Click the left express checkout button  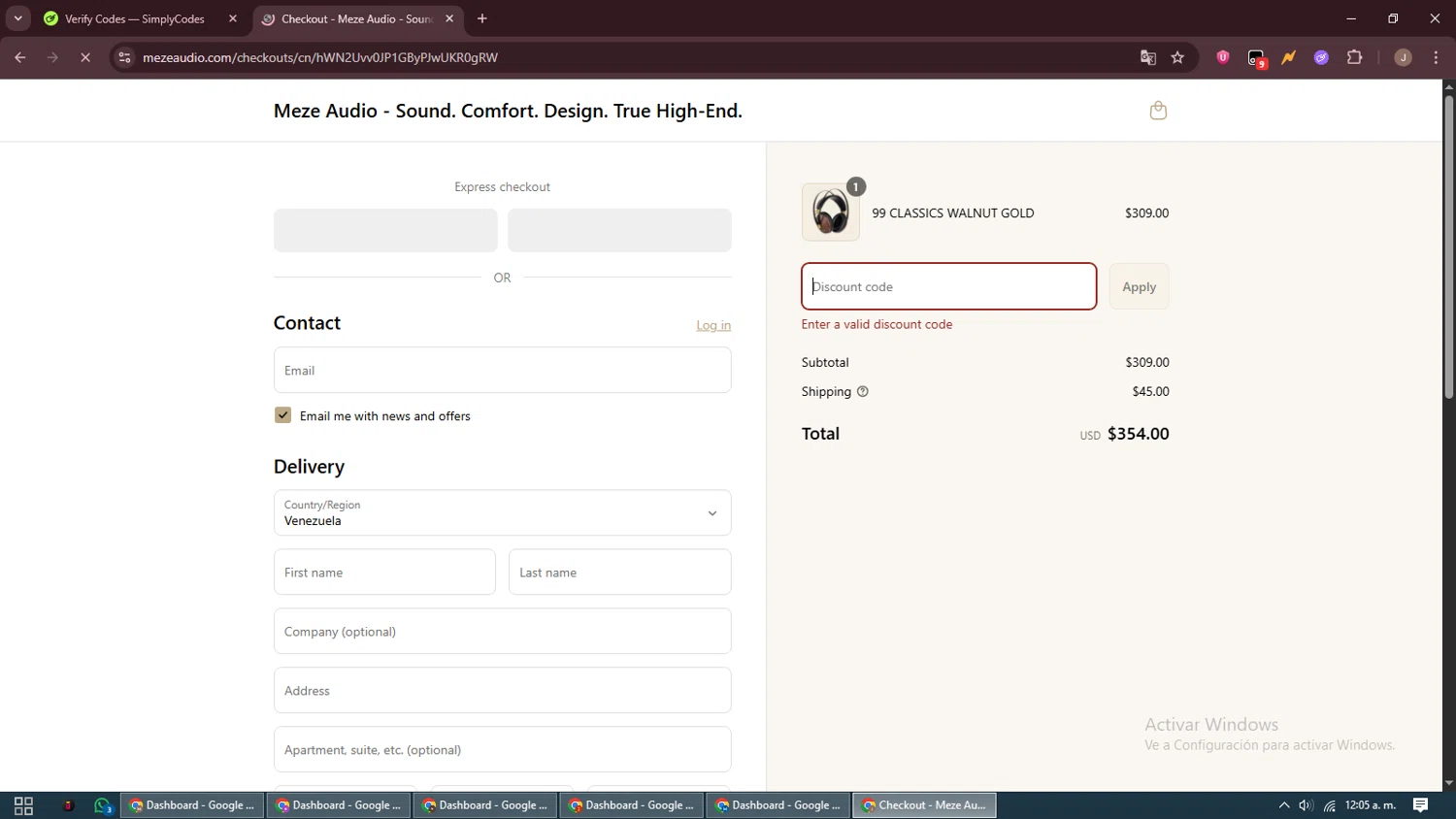click(385, 230)
